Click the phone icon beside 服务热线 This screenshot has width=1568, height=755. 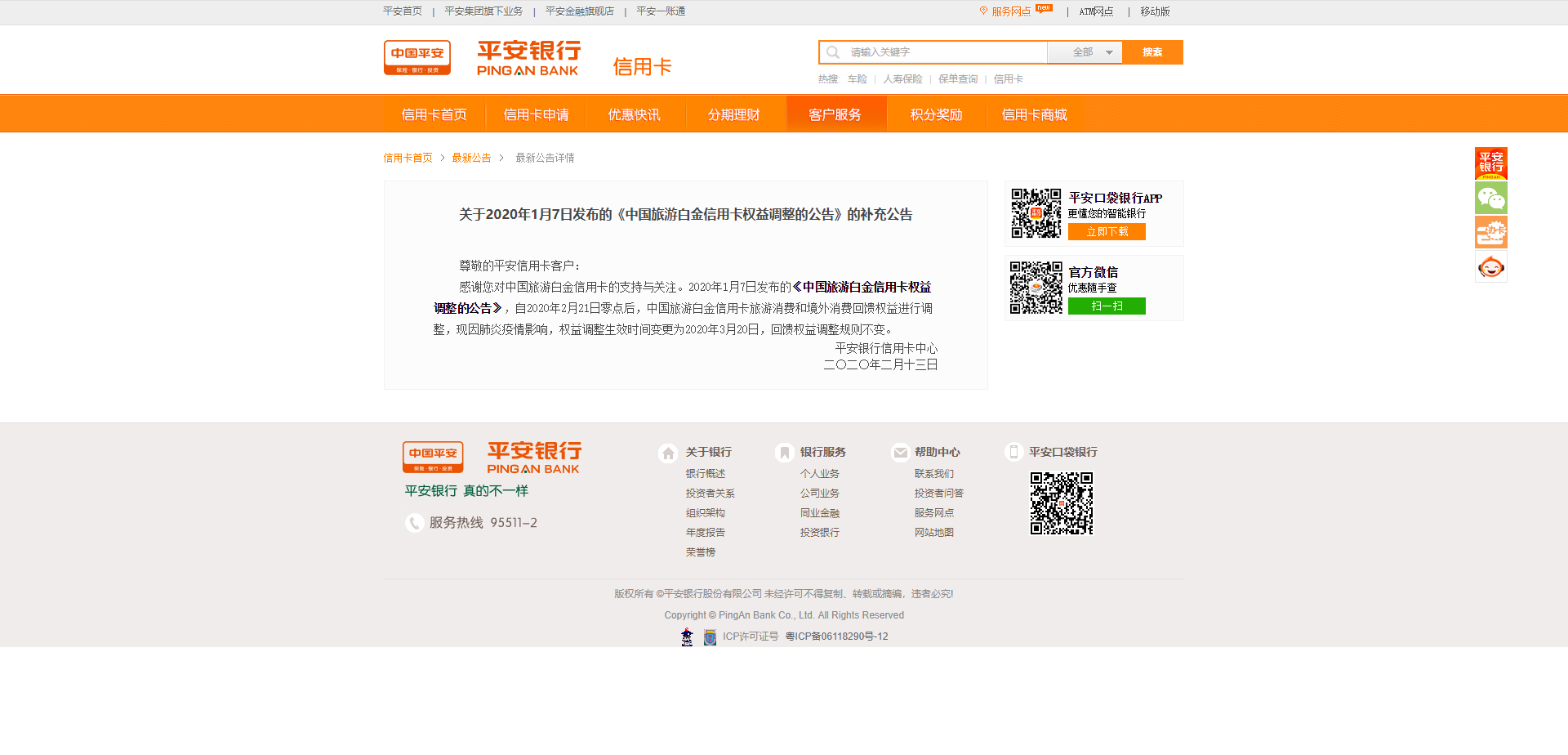pyautogui.click(x=414, y=523)
